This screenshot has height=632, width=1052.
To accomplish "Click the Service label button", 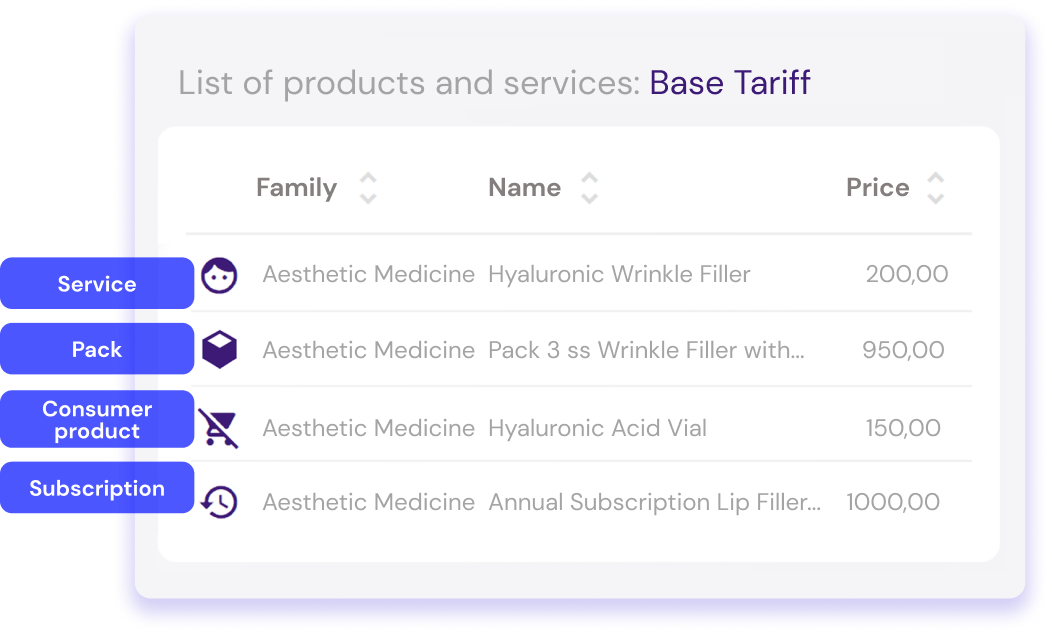I will 97,283.
